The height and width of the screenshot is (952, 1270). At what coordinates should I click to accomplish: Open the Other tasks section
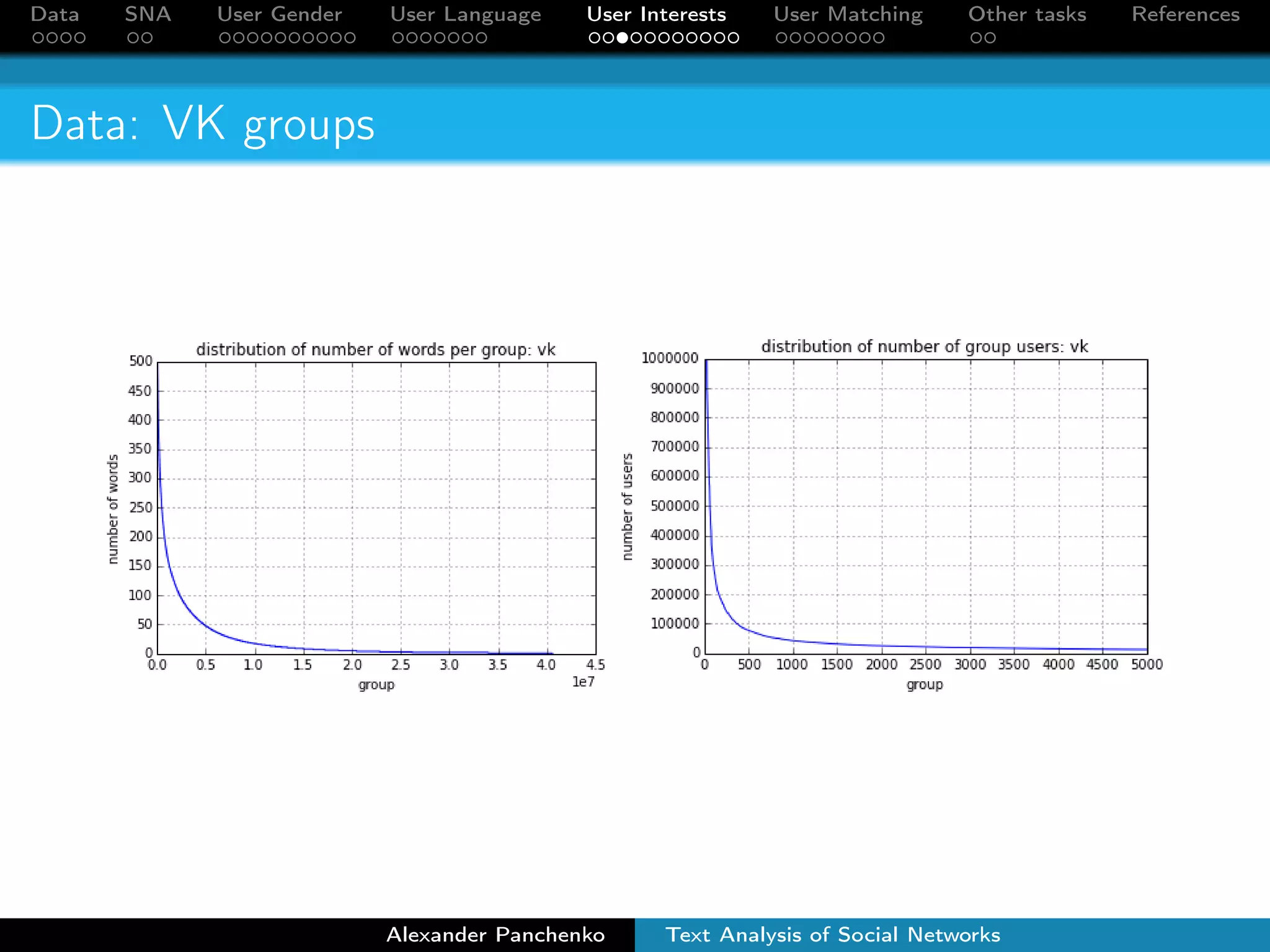tap(1027, 14)
